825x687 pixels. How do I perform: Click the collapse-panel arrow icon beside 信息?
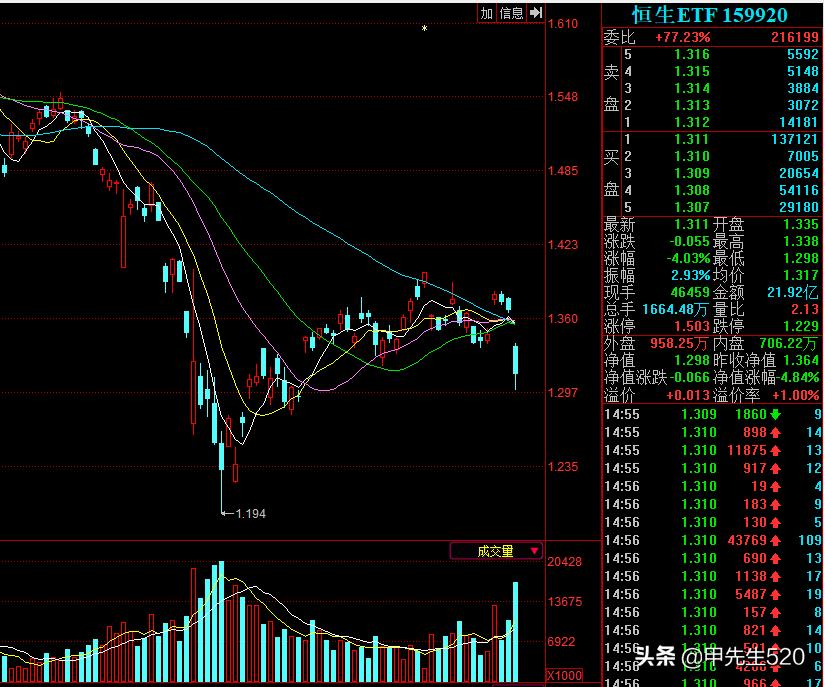click(537, 11)
